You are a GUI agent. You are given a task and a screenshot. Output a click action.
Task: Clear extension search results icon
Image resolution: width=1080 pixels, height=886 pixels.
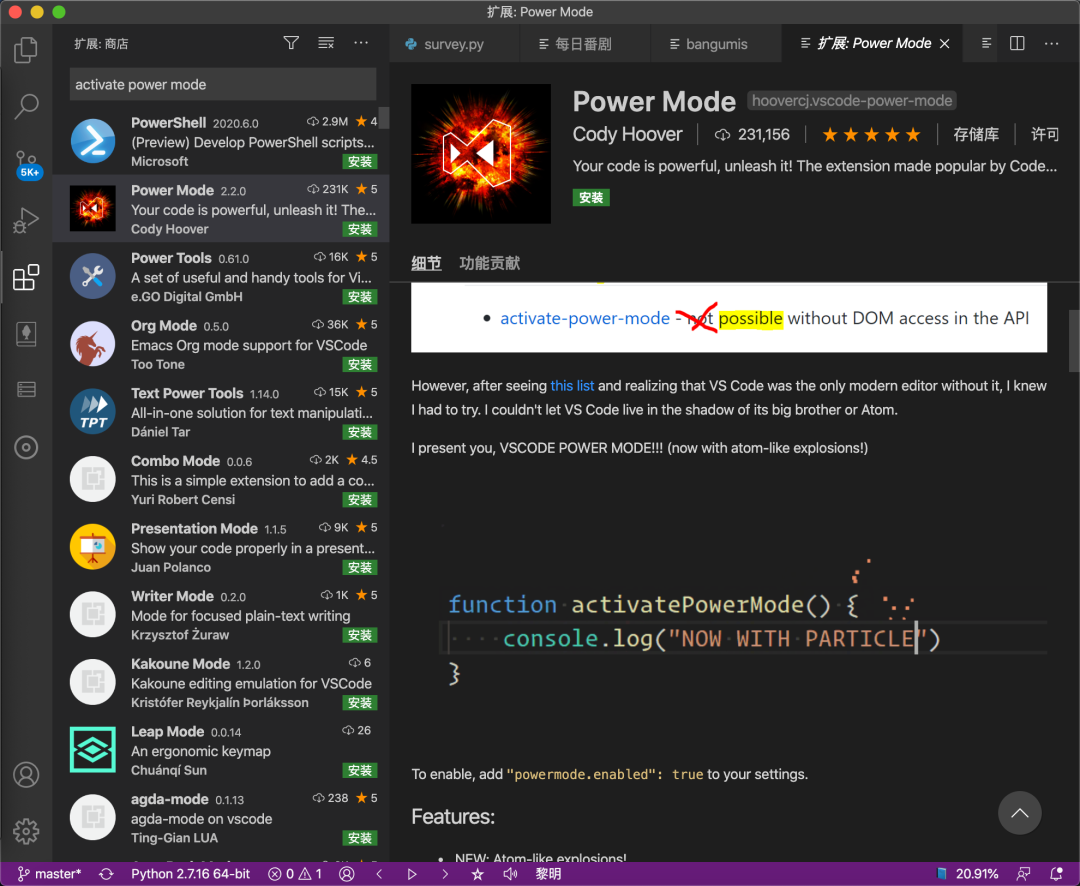pyautogui.click(x=326, y=43)
